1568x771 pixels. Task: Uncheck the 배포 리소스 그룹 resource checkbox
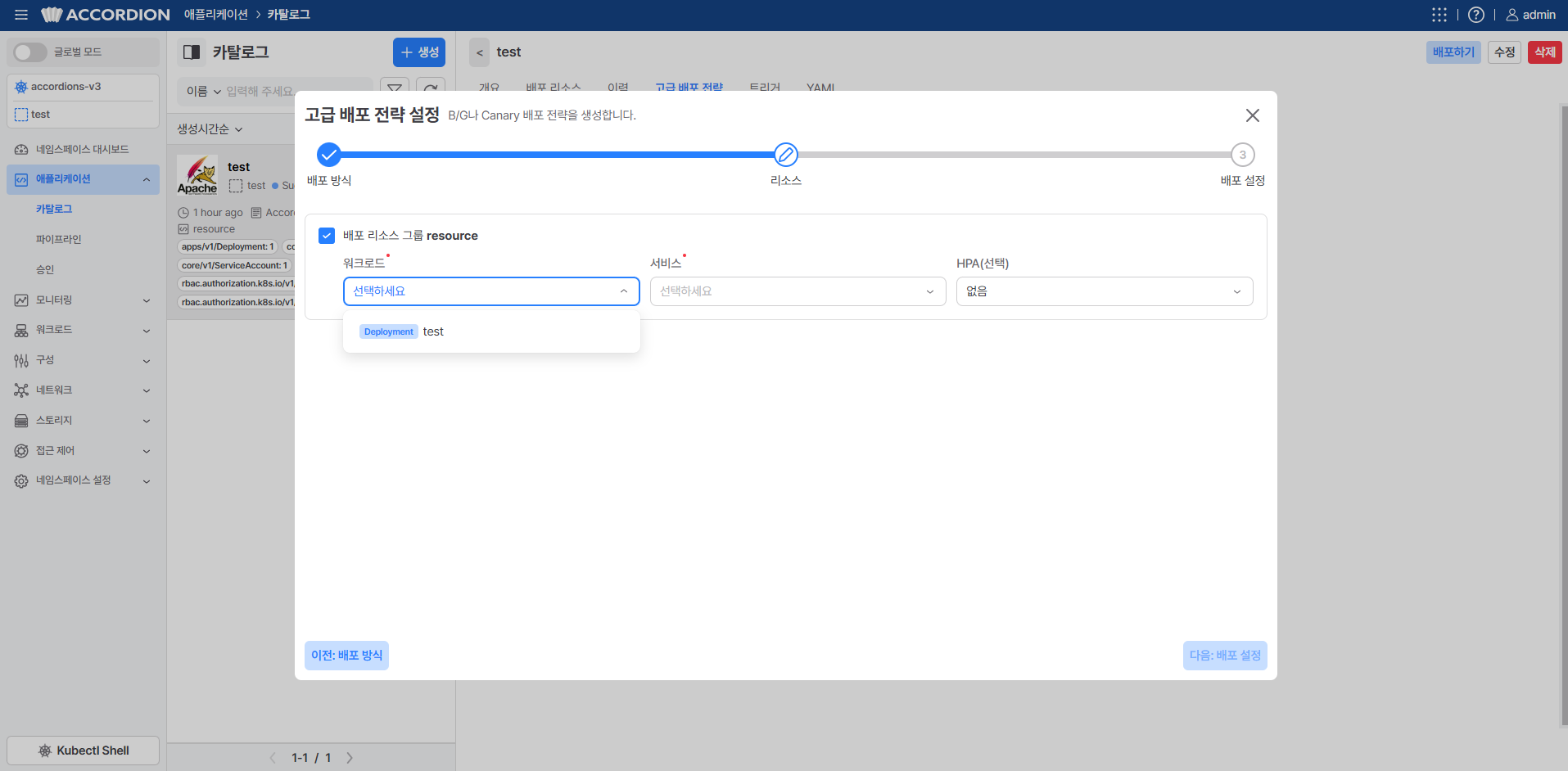tap(327, 236)
